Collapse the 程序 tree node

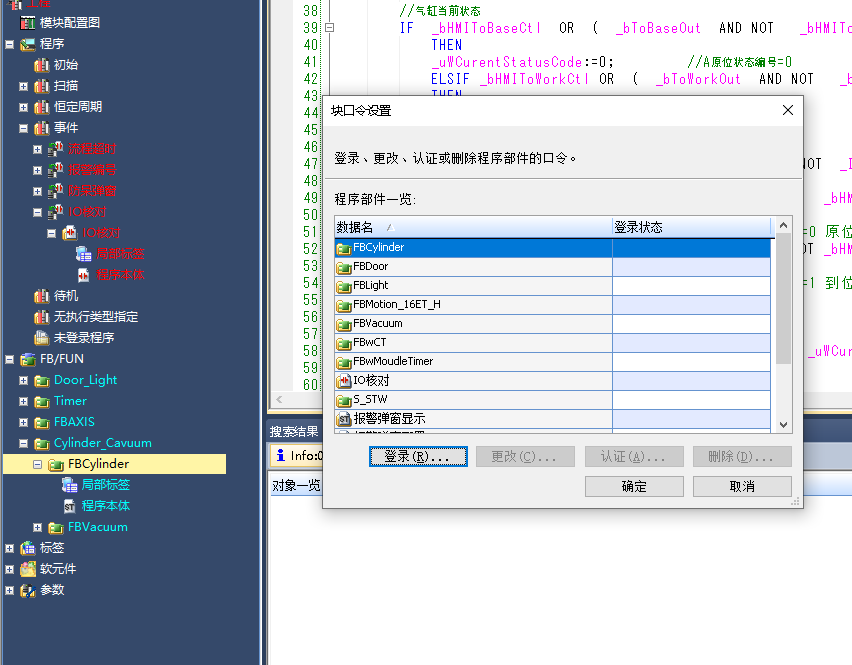10,44
